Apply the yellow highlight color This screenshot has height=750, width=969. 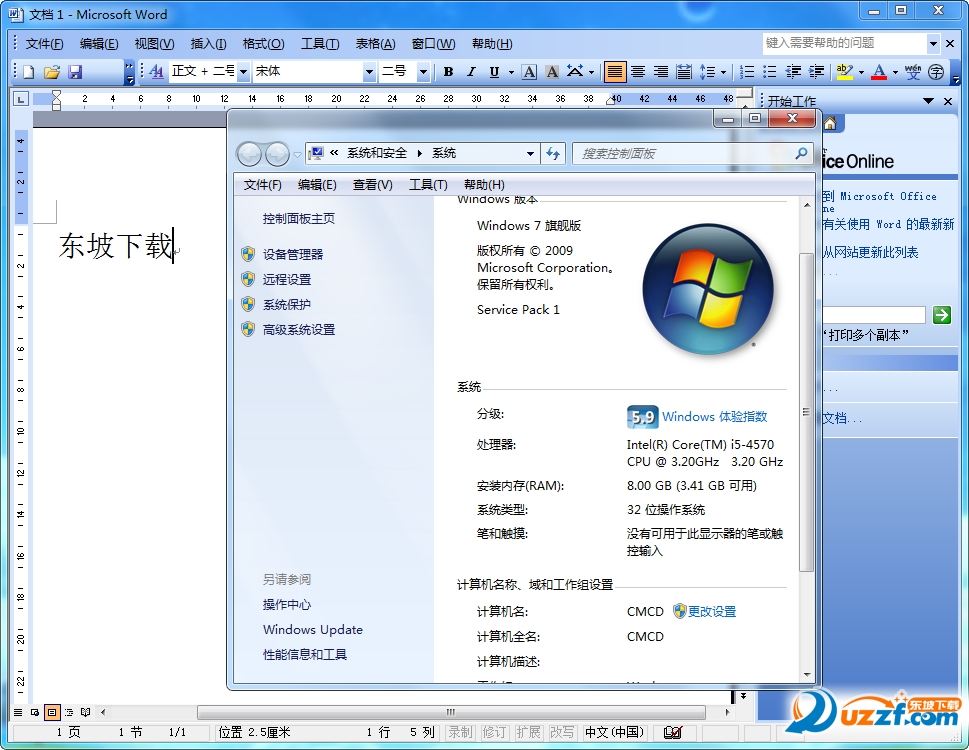(844, 72)
